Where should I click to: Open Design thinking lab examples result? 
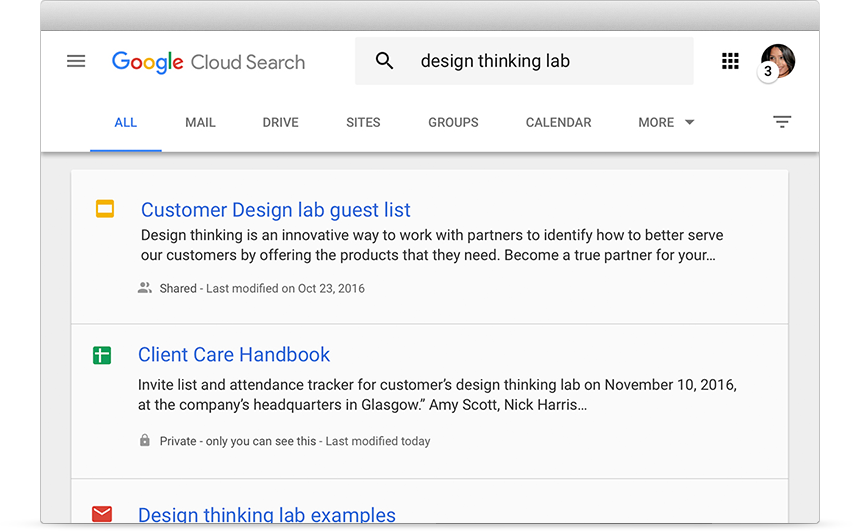266,515
